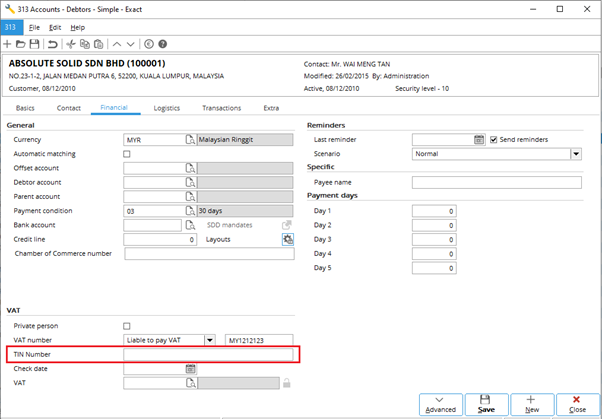602x419 pixels.
Task: Switch to the Basics tab
Action: point(25,108)
